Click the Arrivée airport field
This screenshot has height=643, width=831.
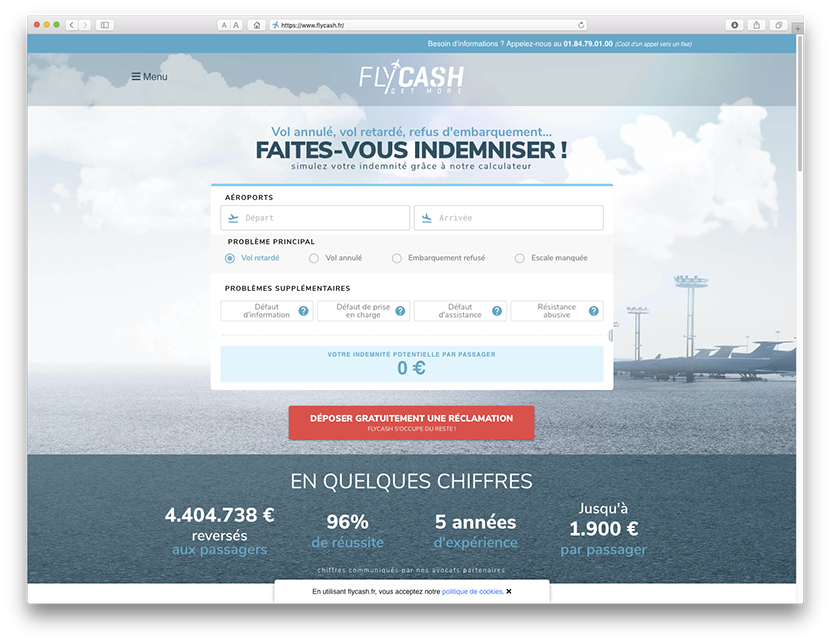509,218
